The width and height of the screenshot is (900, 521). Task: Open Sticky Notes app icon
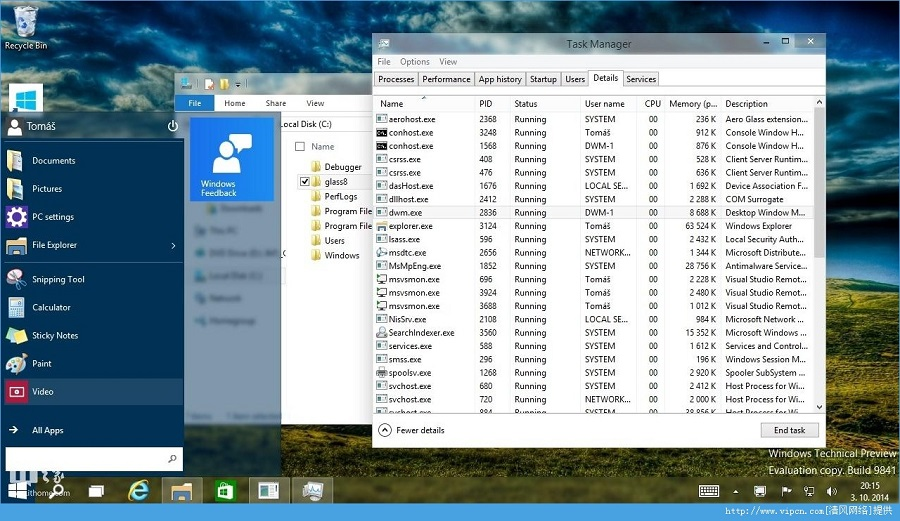click(x=17, y=336)
